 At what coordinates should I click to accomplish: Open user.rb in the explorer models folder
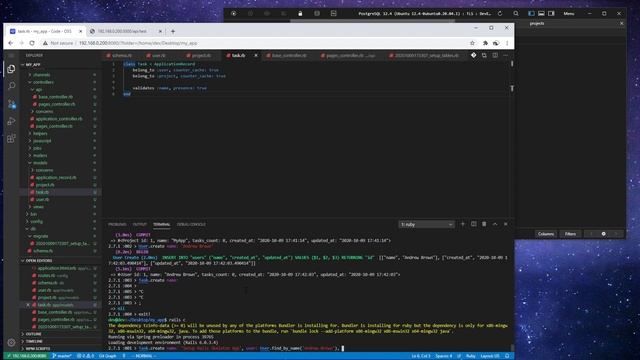click(42, 200)
